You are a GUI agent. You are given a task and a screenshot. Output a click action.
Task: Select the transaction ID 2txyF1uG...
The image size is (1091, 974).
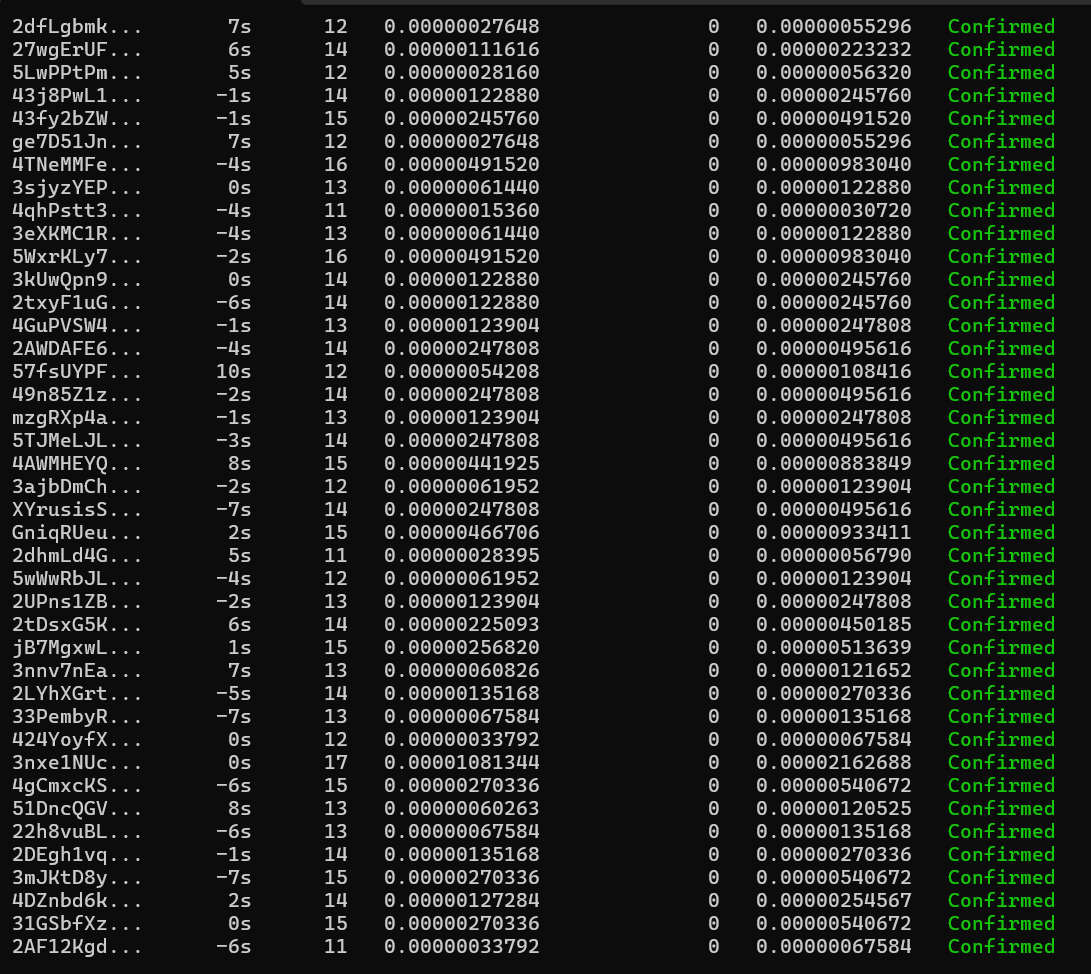click(77, 302)
